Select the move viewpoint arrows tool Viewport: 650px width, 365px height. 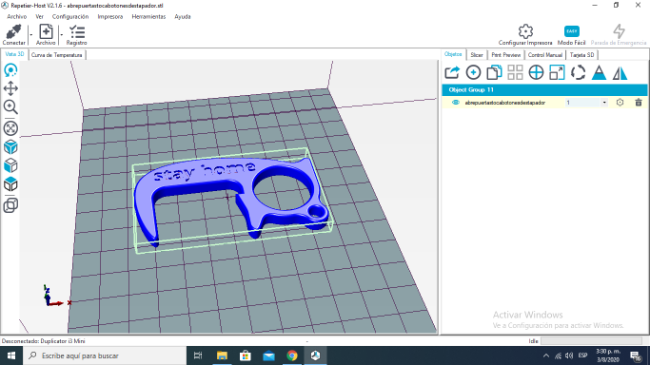(x=10, y=88)
